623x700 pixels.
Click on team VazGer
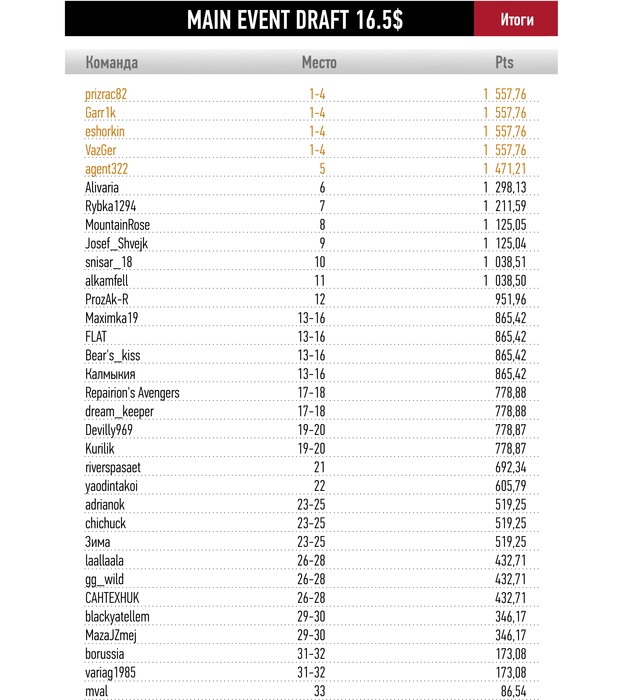(101, 150)
